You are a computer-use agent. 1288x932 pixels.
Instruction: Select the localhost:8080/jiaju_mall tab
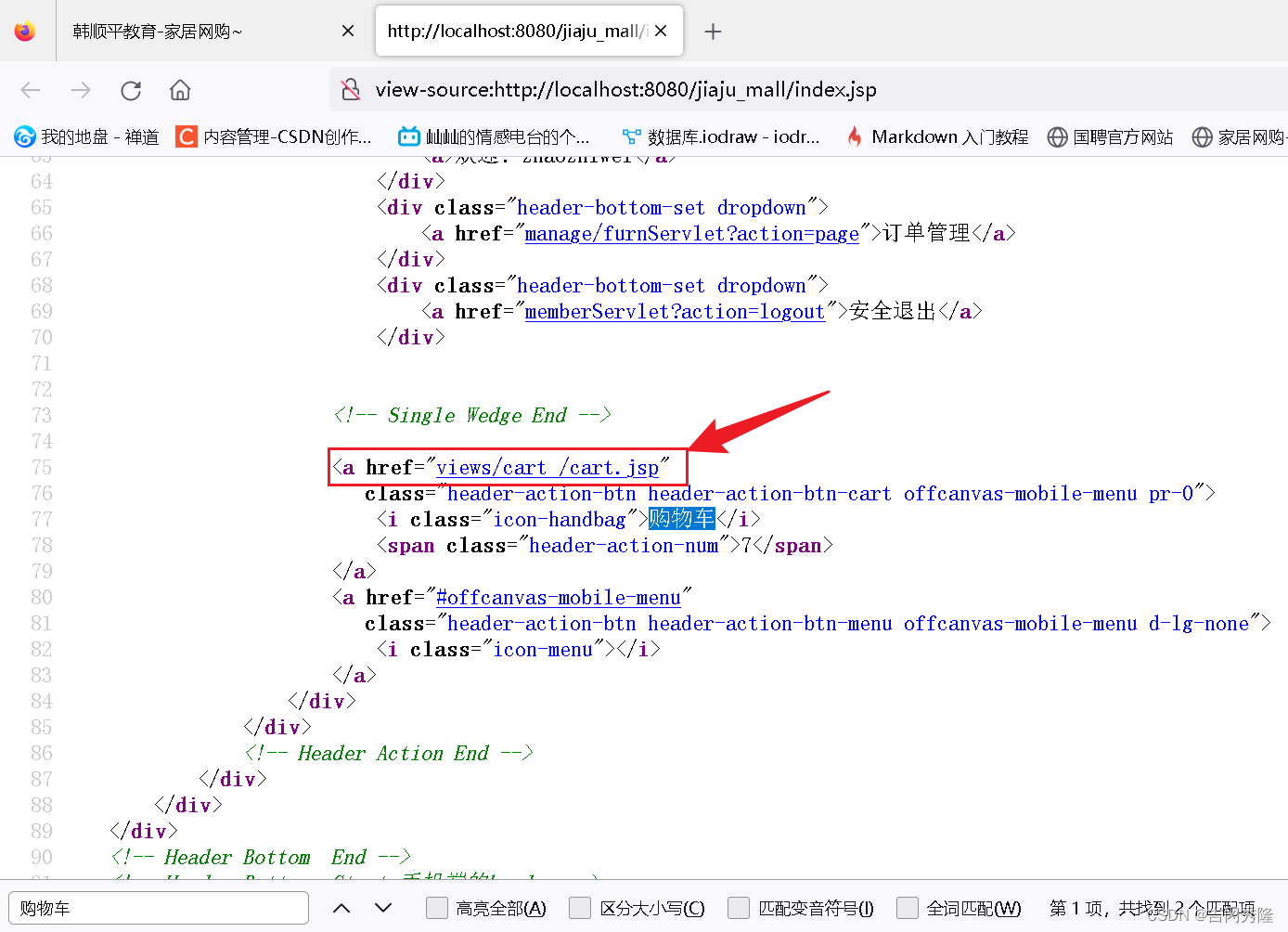coord(529,32)
